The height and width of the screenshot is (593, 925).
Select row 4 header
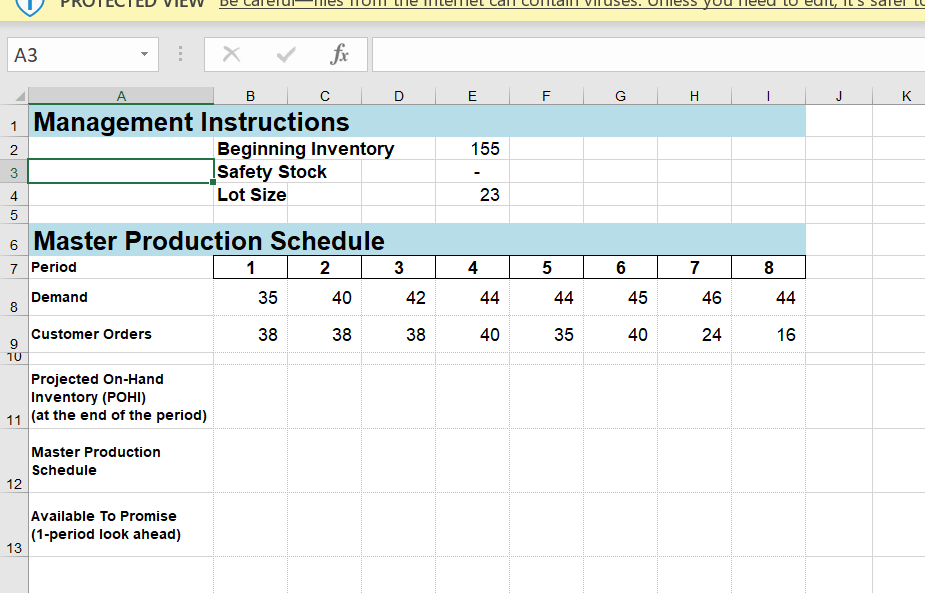click(x=14, y=195)
